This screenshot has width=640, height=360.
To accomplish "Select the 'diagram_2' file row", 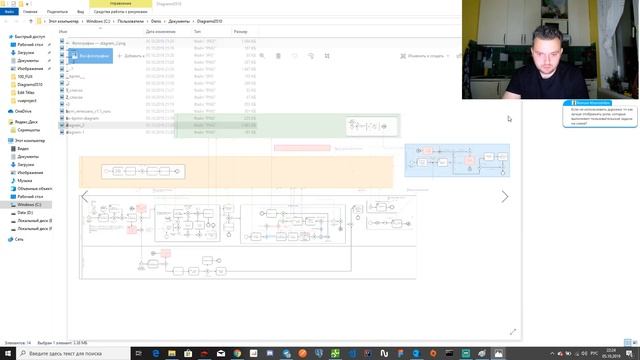I will pos(158,125).
